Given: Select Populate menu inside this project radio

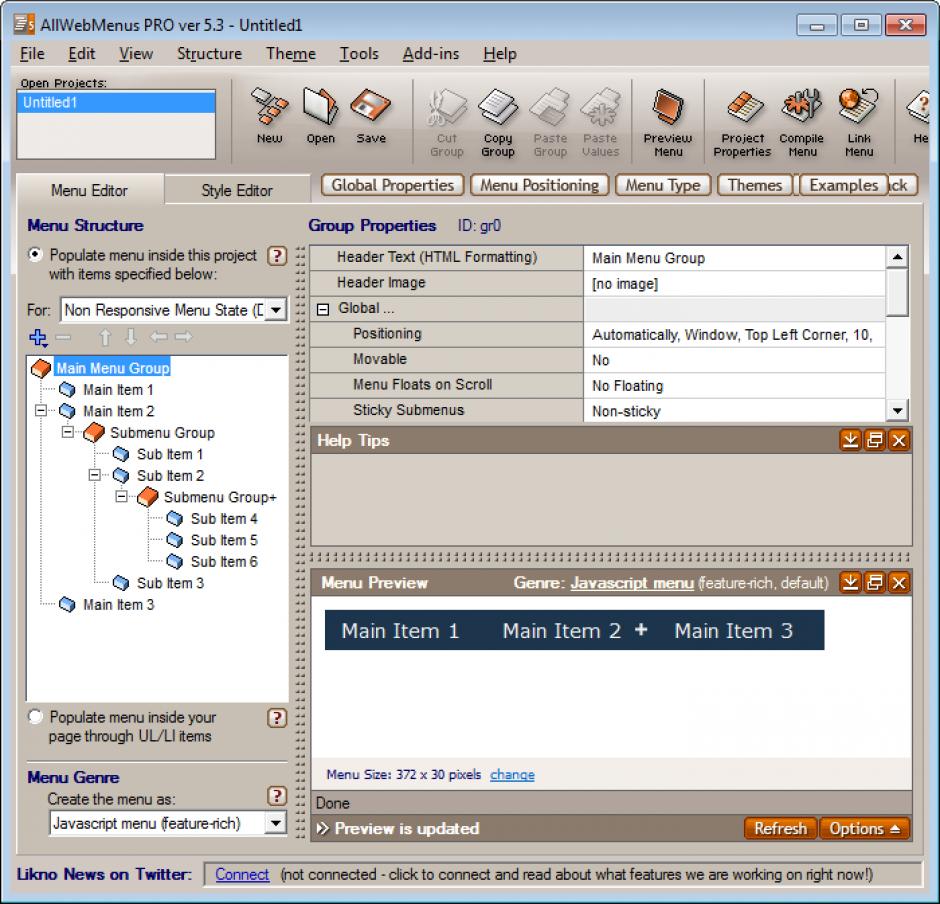Looking at the screenshot, I should click(35, 255).
